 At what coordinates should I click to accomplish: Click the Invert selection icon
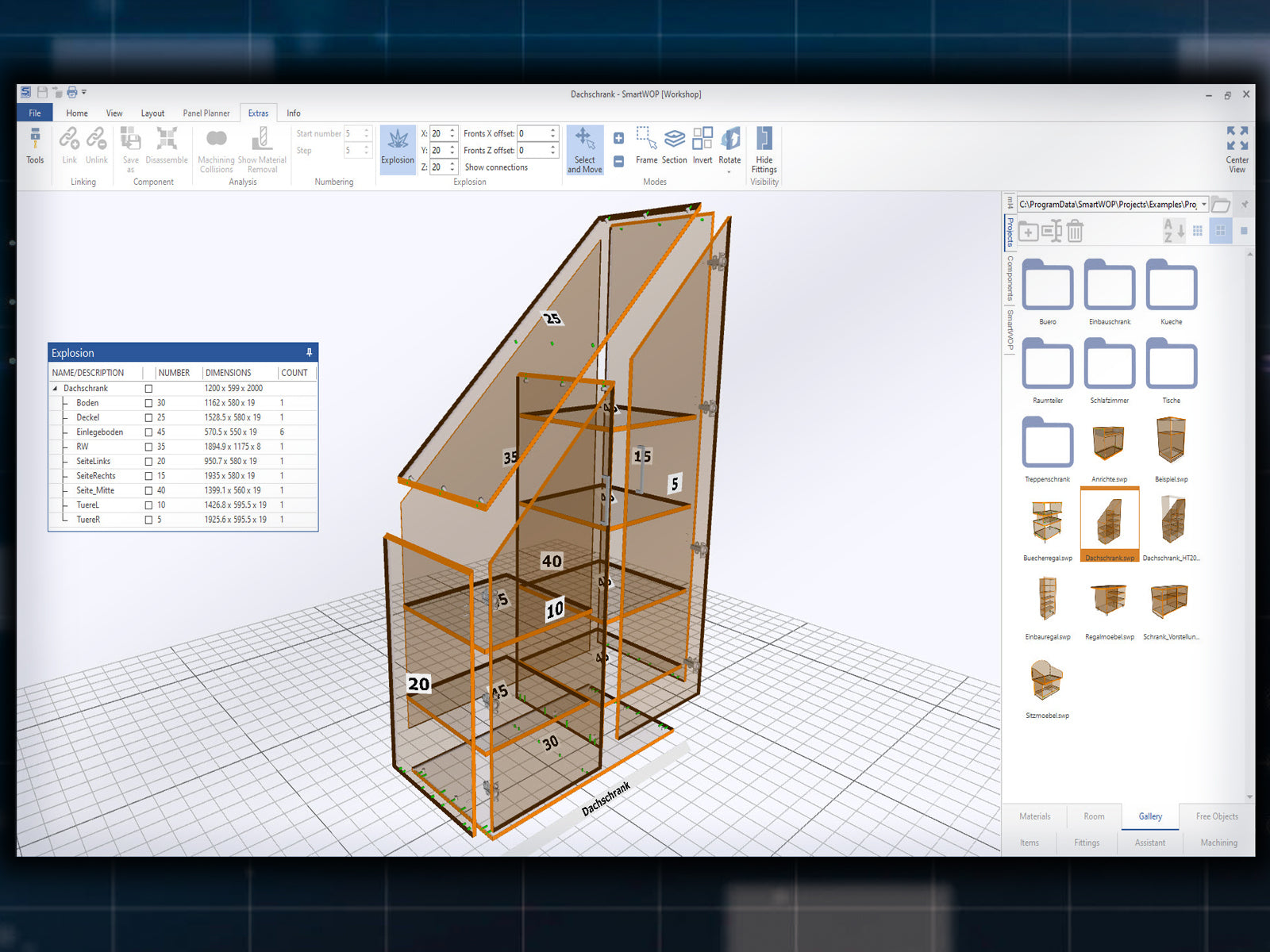(702, 146)
